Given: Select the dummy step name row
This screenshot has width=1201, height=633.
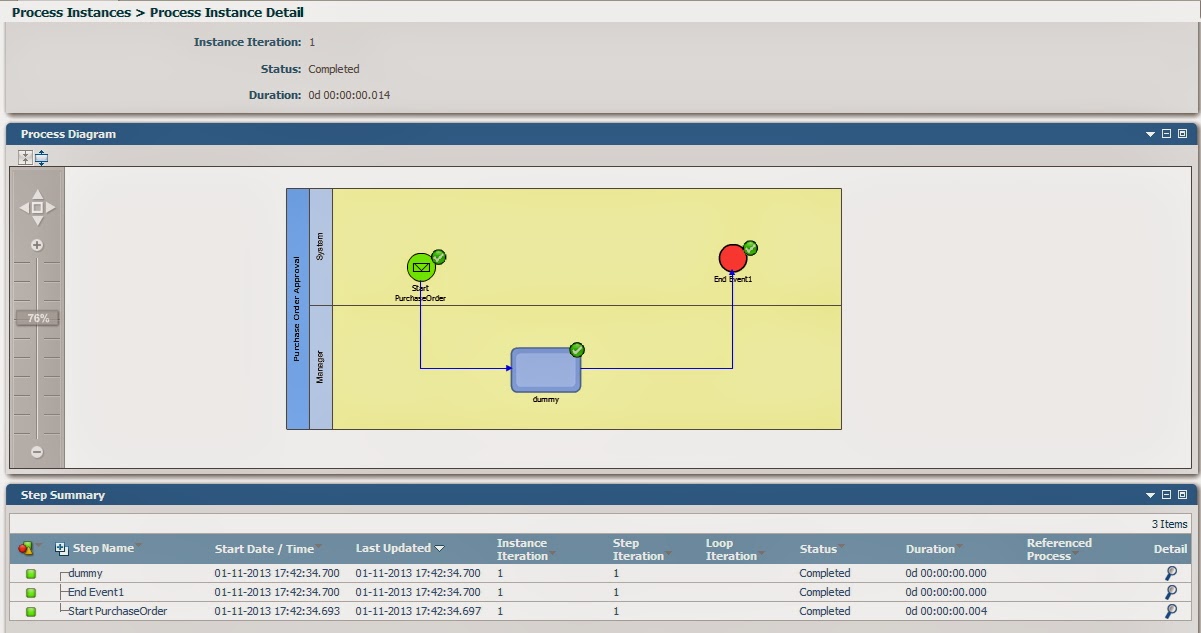Looking at the screenshot, I should click(x=85, y=573).
